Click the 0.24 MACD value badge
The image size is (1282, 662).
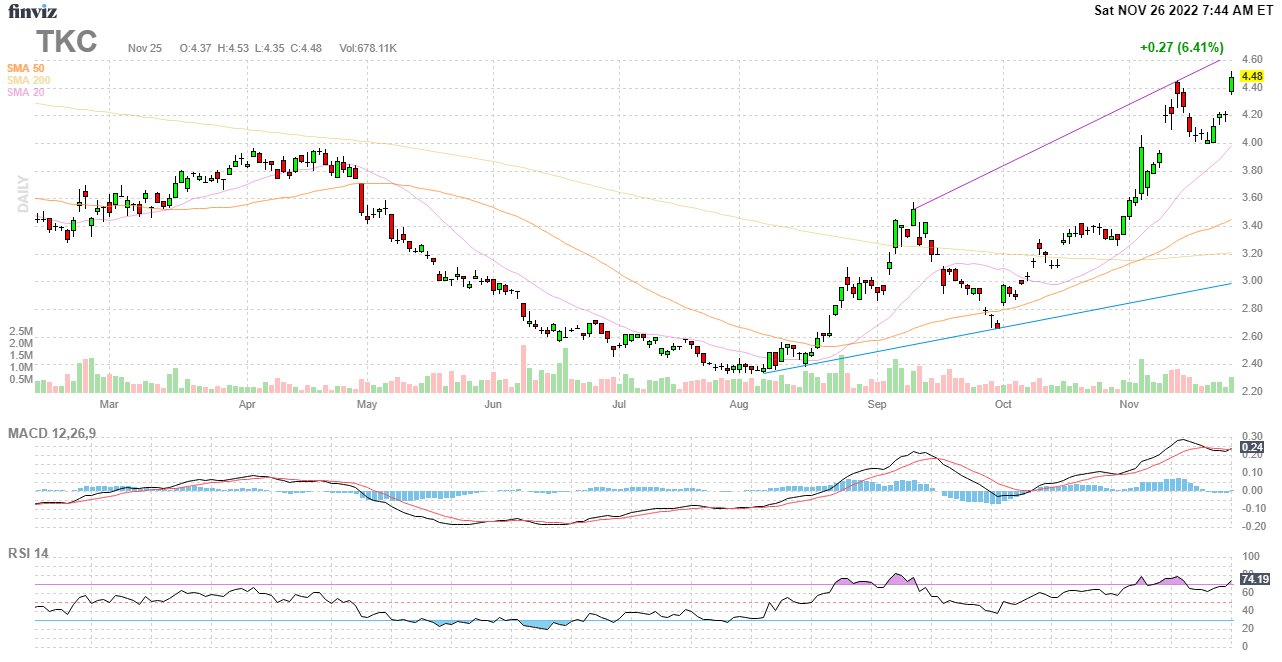(x=1251, y=447)
